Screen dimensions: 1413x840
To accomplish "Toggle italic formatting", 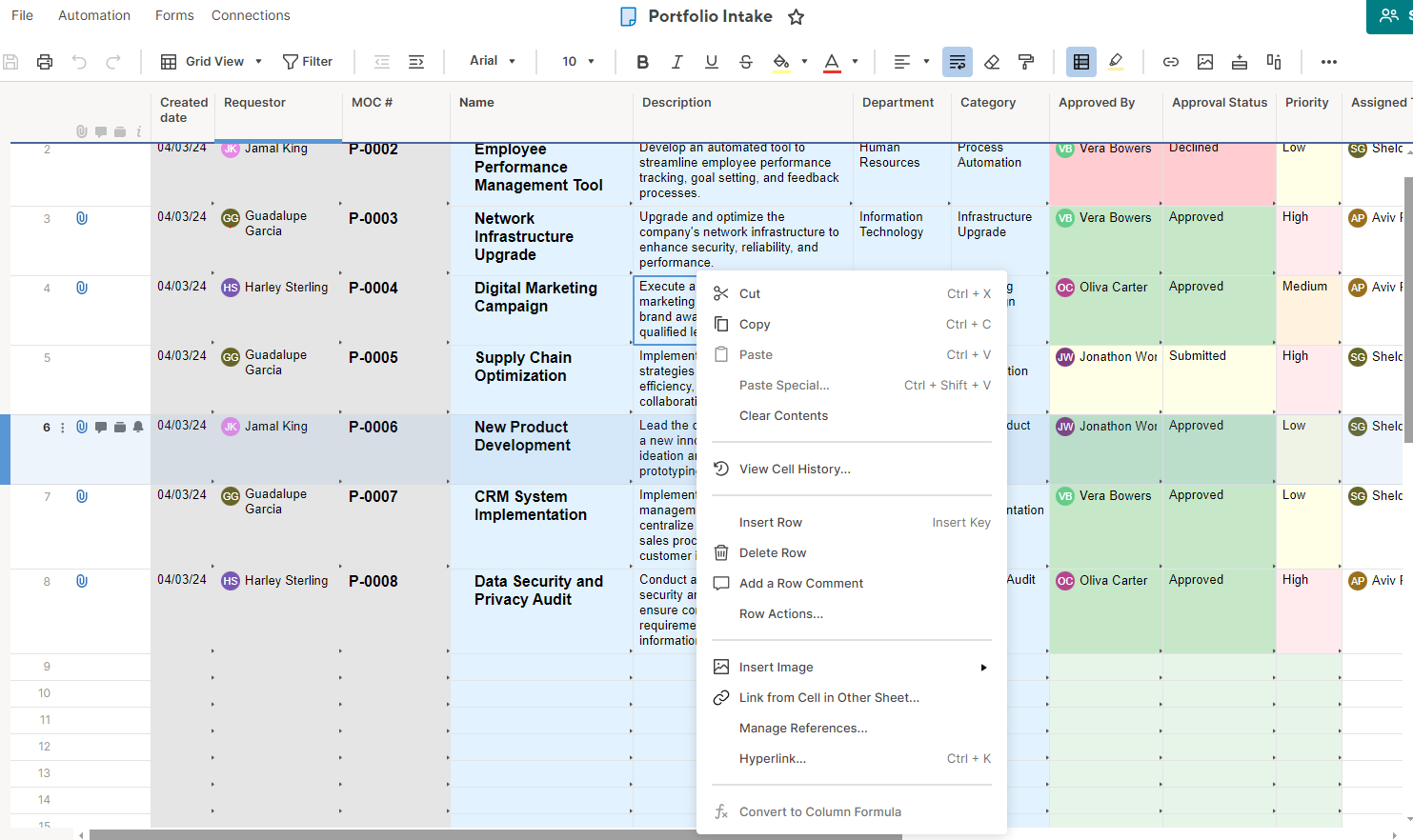I will [x=676, y=62].
